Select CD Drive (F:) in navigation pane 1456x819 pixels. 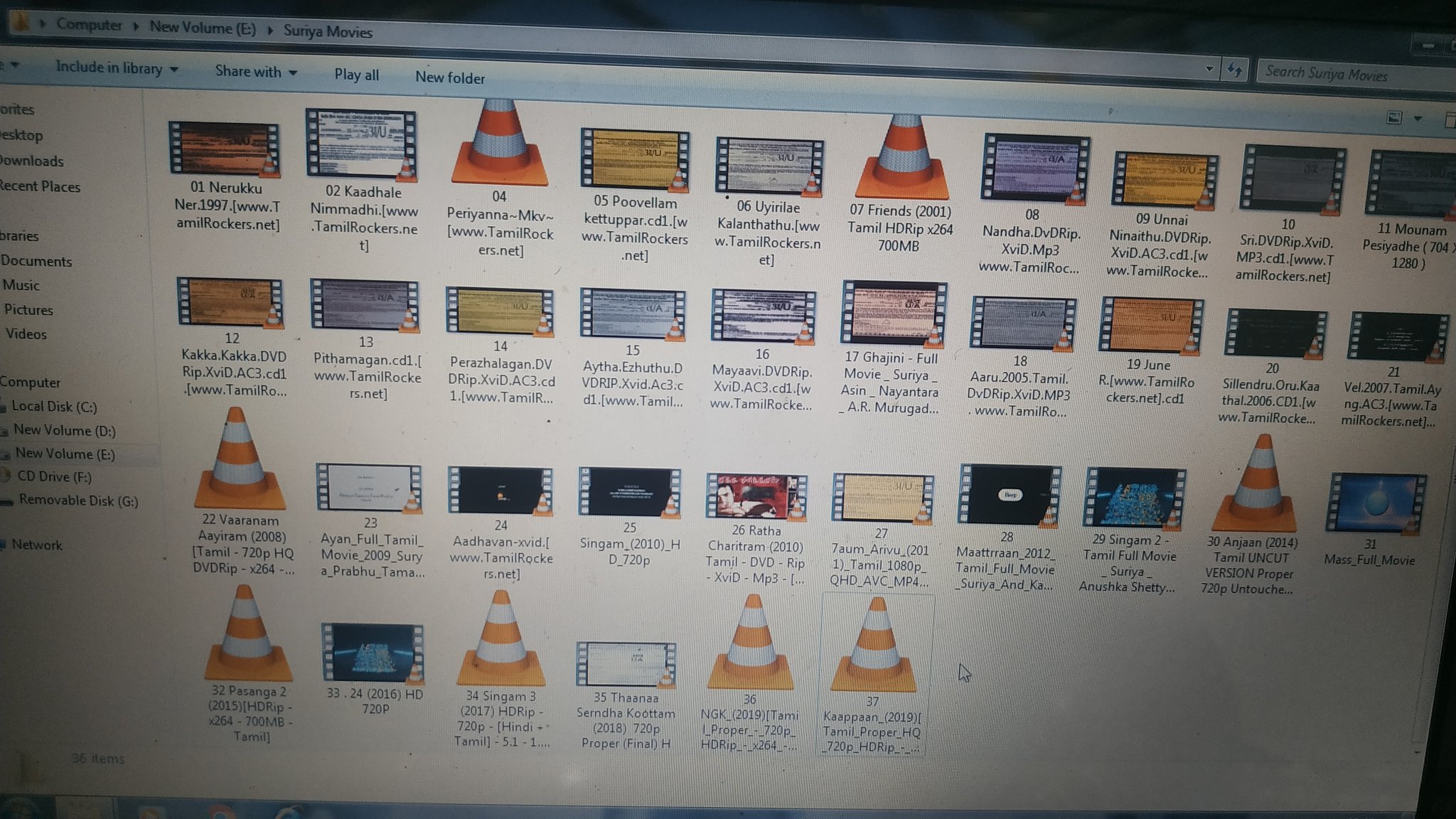click(x=54, y=476)
